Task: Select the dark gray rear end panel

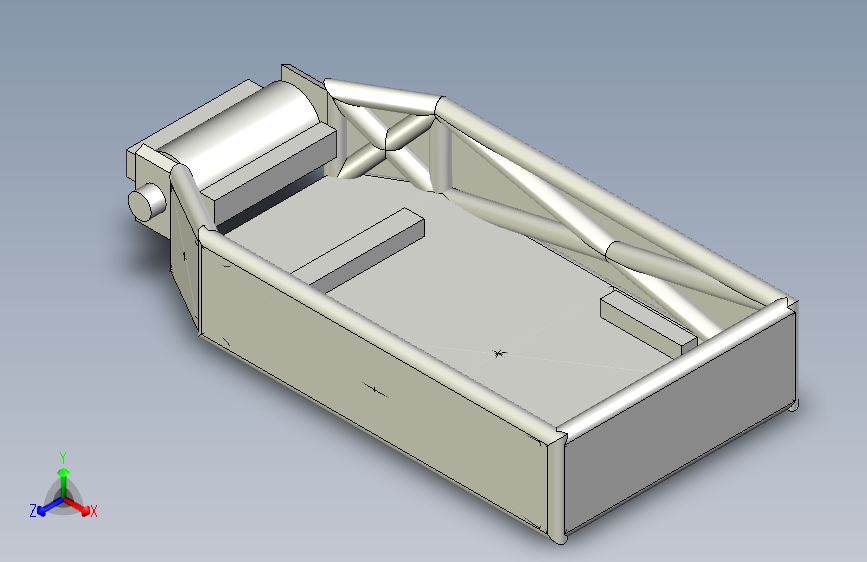Action: point(679,423)
